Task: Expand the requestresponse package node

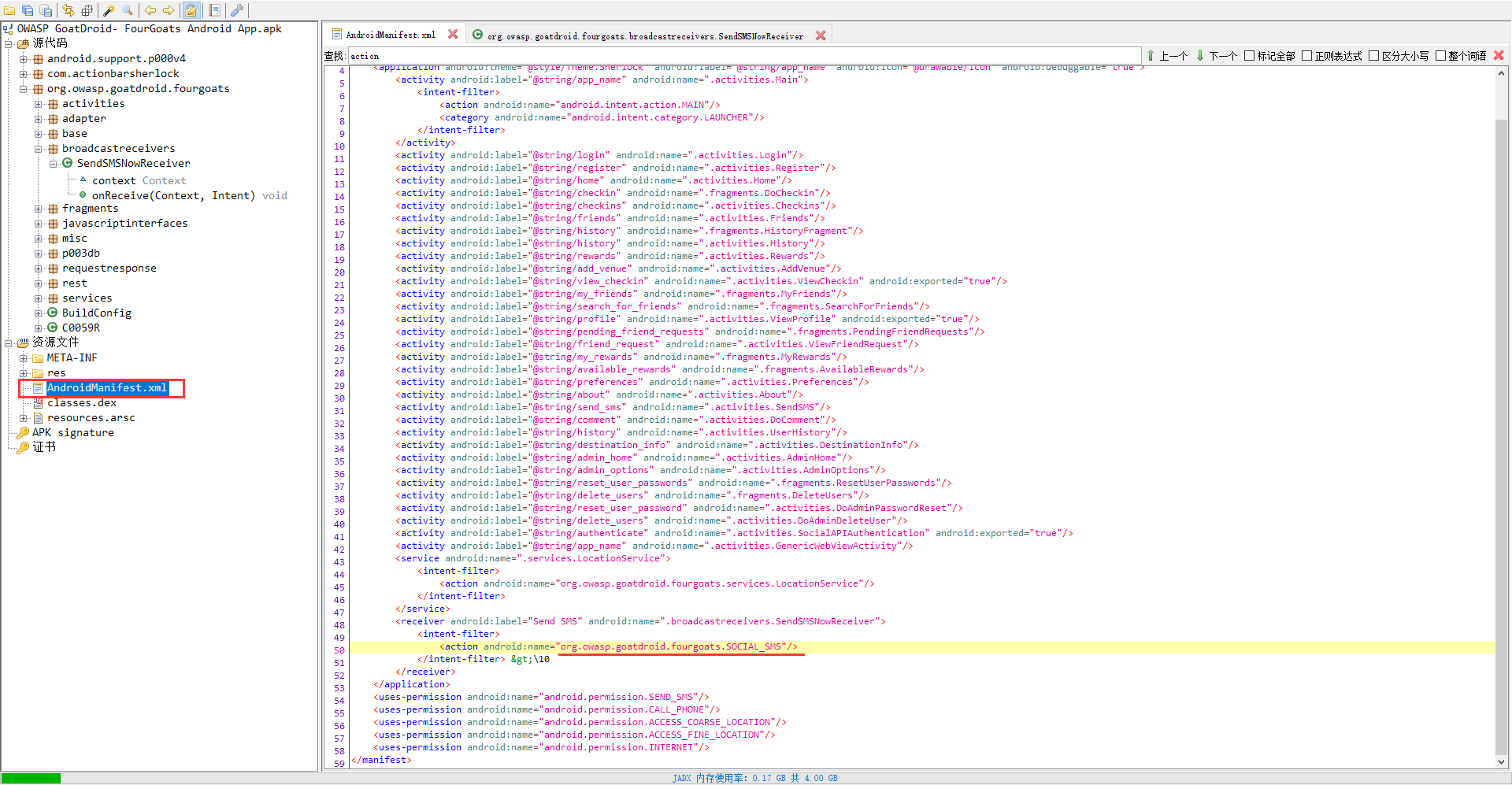Action: click(x=39, y=268)
